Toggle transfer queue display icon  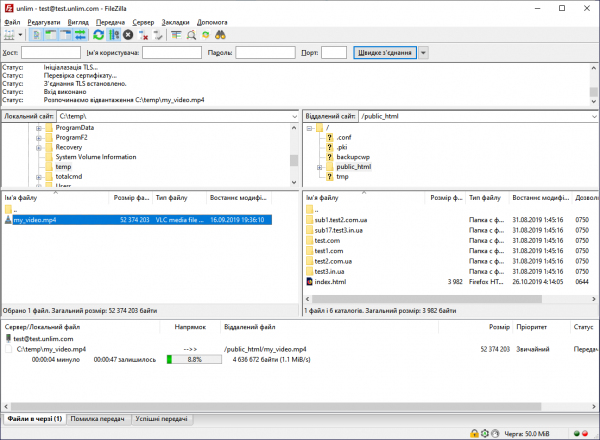78,35
